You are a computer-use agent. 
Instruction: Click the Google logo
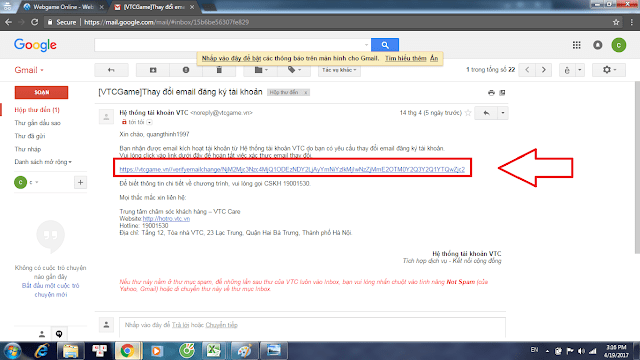pos(35,45)
